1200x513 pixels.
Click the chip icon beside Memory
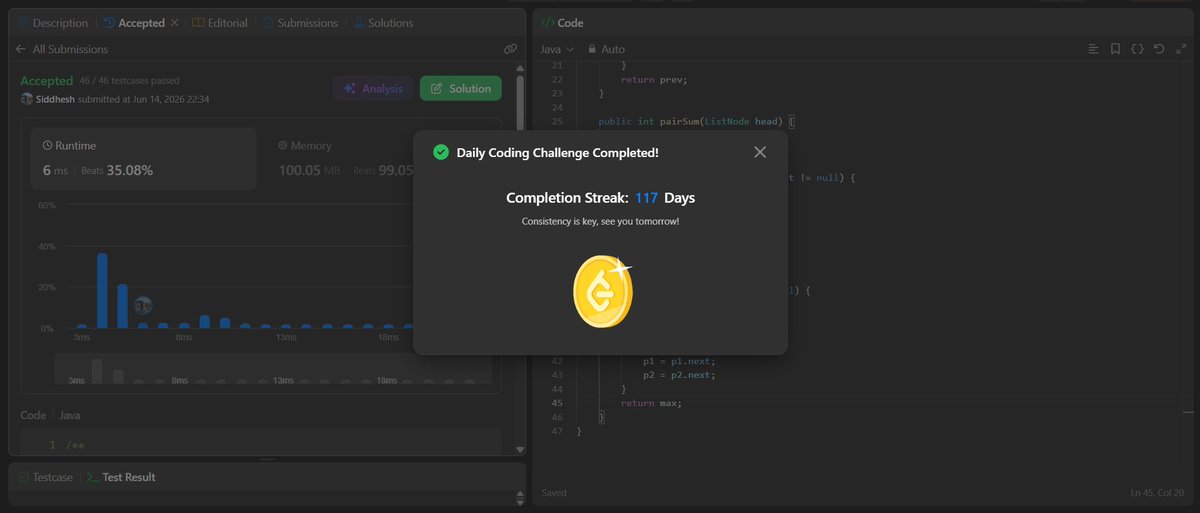click(283, 145)
